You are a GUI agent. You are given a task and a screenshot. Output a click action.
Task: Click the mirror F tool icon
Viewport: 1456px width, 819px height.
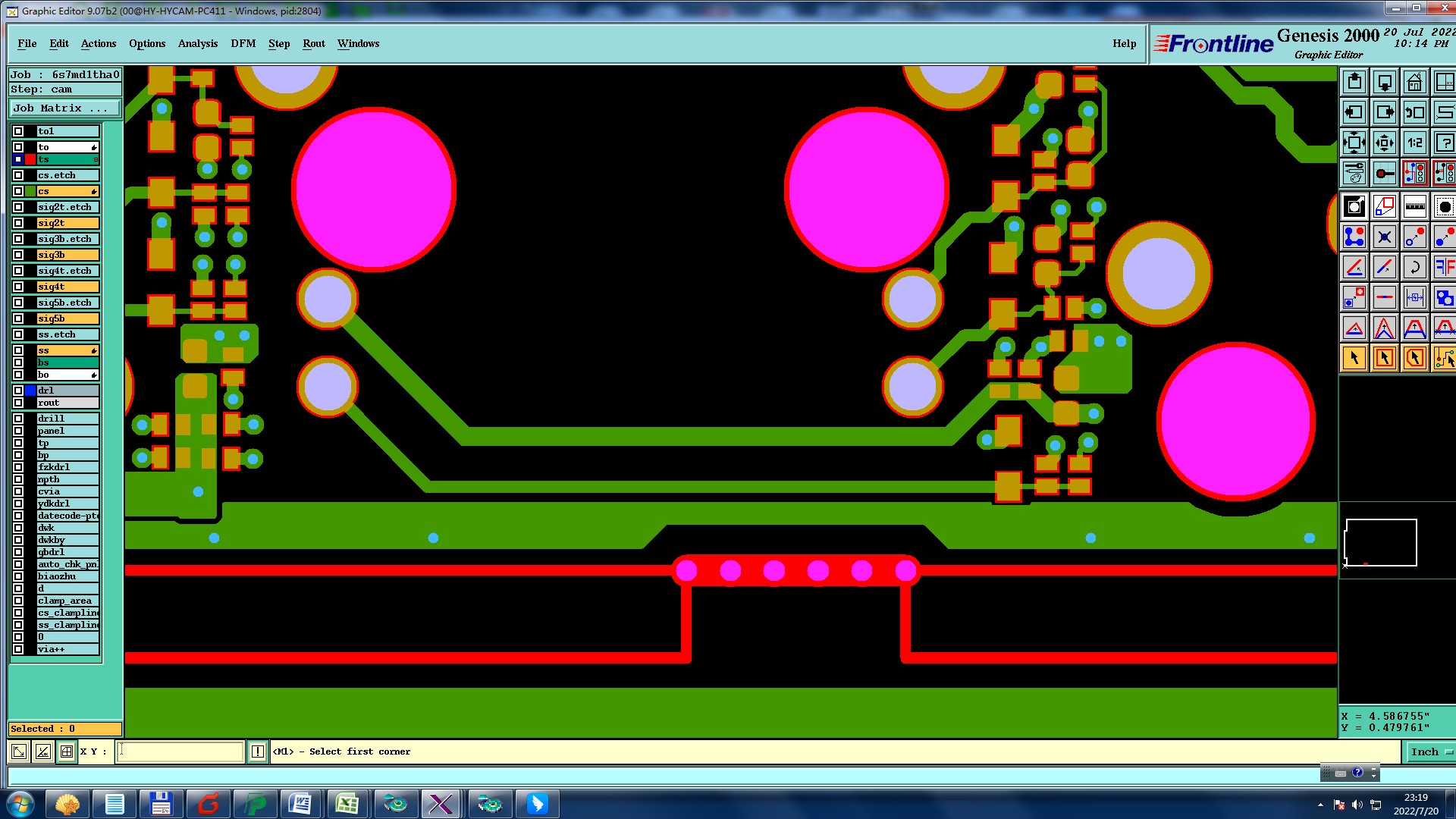[1444, 267]
